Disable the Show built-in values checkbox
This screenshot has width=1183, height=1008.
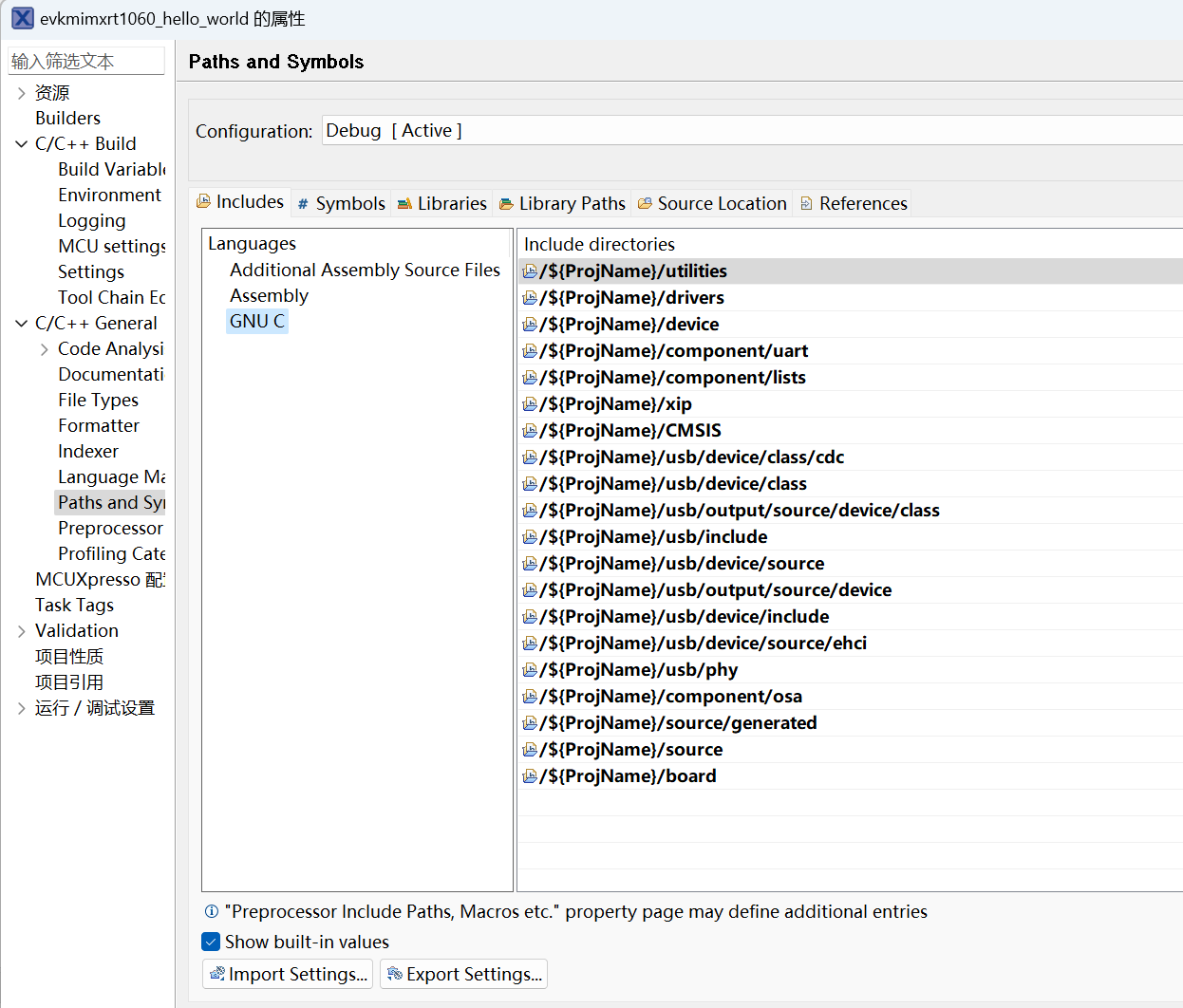click(x=211, y=942)
